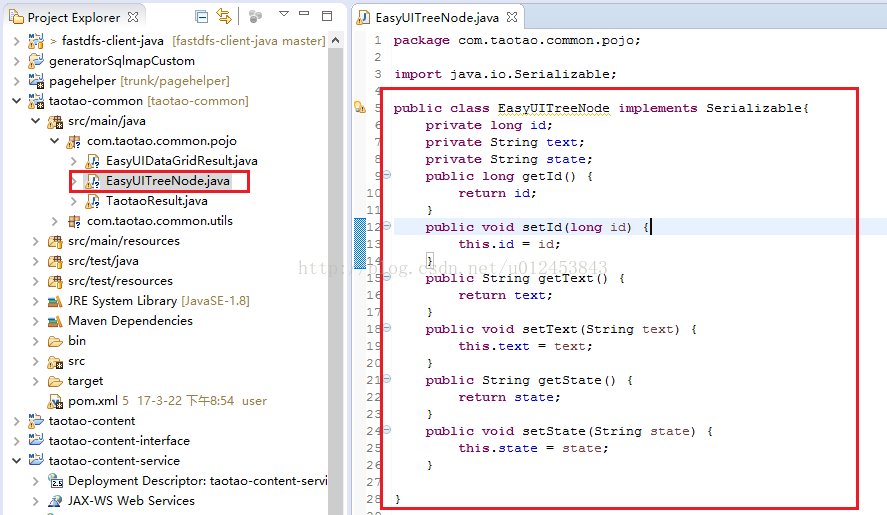Collapse the taotao-content-service project
This screenshot has height=515, width=887.
coord(16,461)
